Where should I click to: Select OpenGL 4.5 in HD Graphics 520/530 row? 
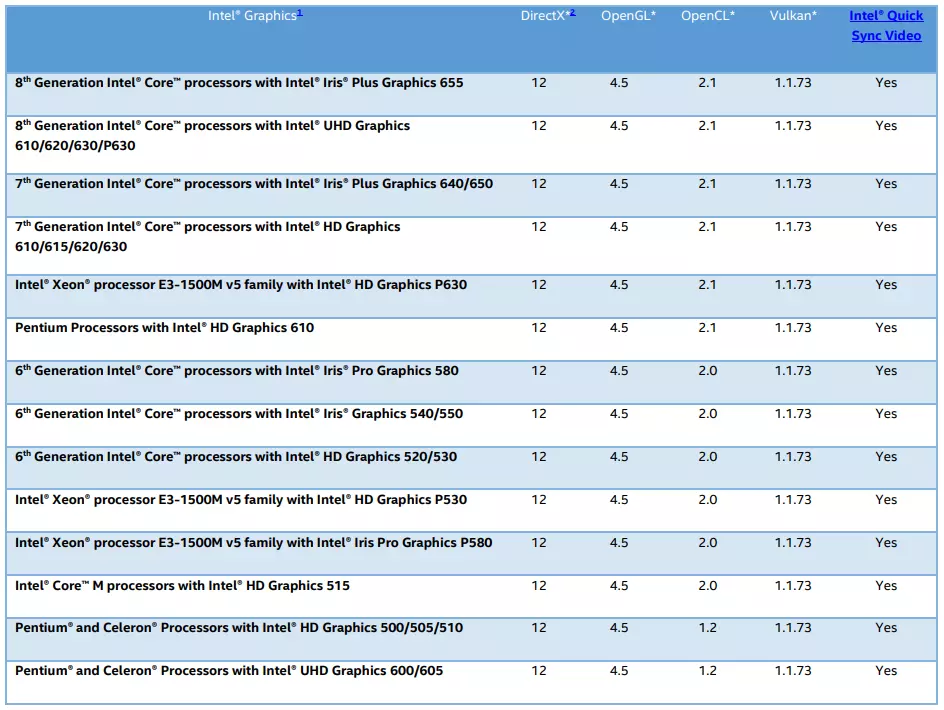point(619,456)
